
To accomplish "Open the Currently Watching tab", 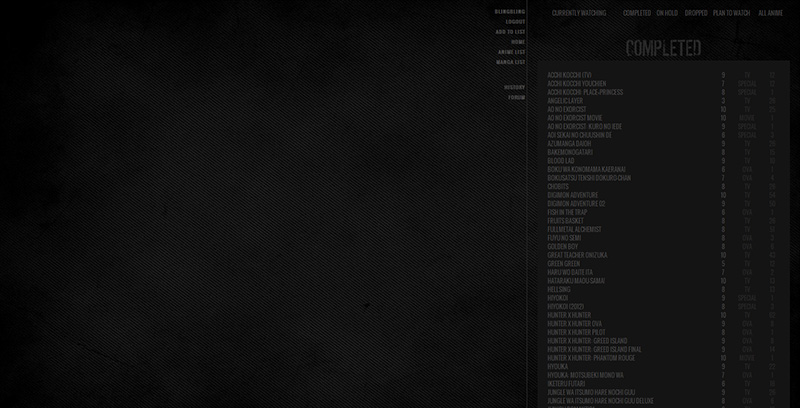I will click(579, 13).
